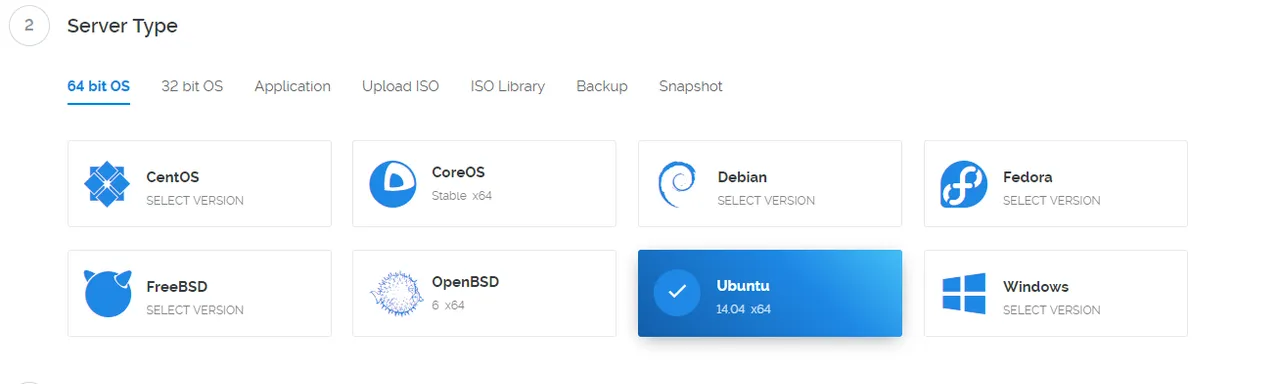
Task: Open Debian SELECT VERSION dropdown
Action: (x=766, y=200)
